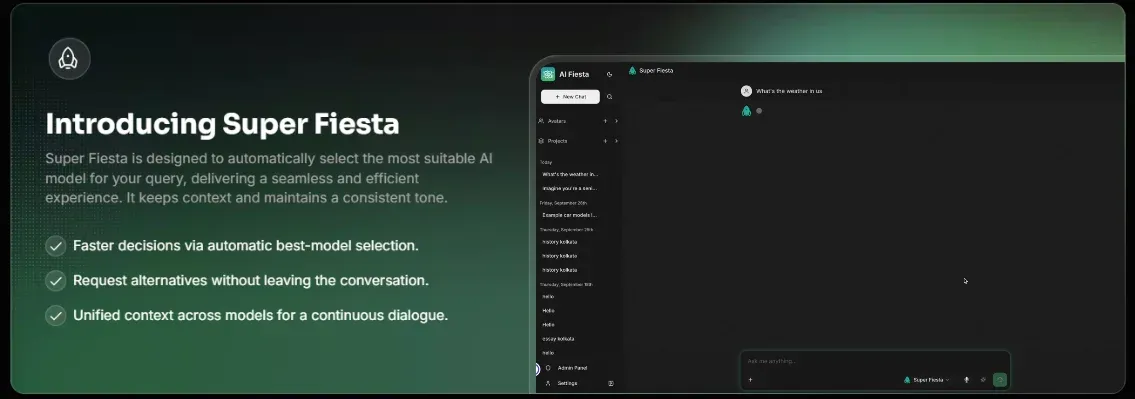Screen dimensions: 1135x399
Task: Add a new project with plus icon
Action: (x=605, y=141)
